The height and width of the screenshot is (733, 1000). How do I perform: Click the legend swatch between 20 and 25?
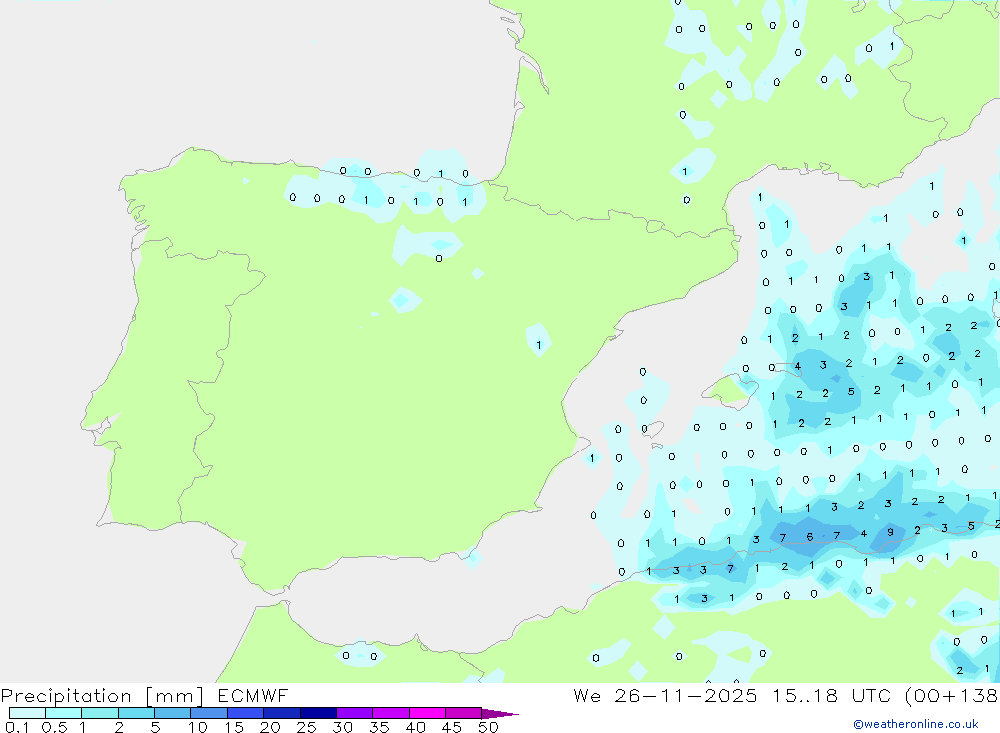pyautogui.click(x=281, y=713)
